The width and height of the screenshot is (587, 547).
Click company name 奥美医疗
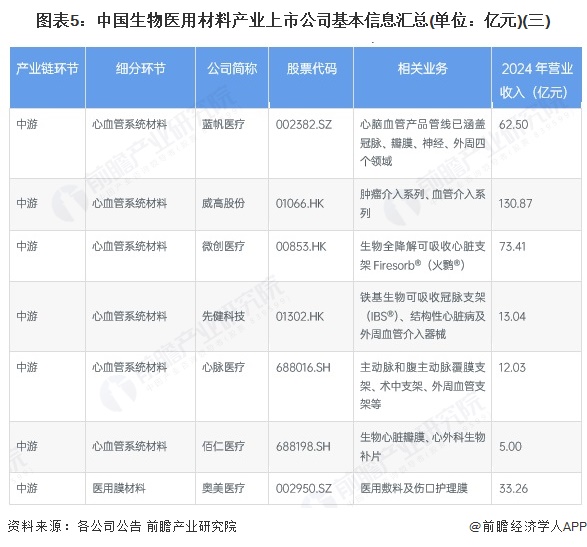[223, 488]
